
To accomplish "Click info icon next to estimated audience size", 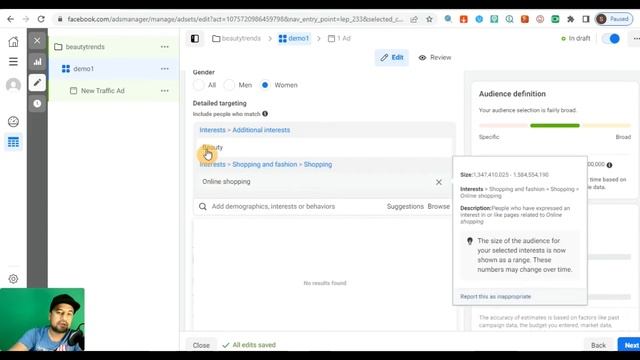I will (x=609, y=165).
